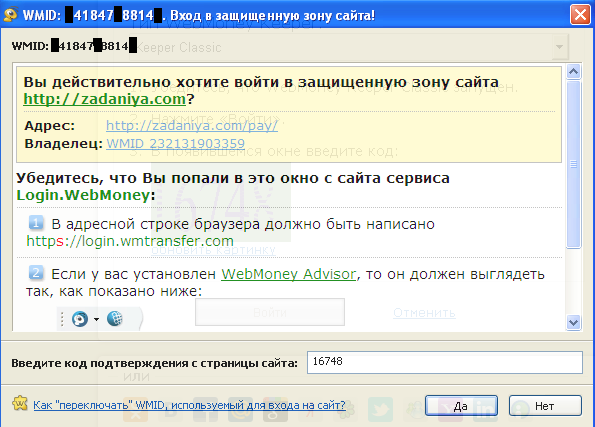The image size is (595, 427).
Task: Click the scroll up arrow
Action: tap(573, 71)
